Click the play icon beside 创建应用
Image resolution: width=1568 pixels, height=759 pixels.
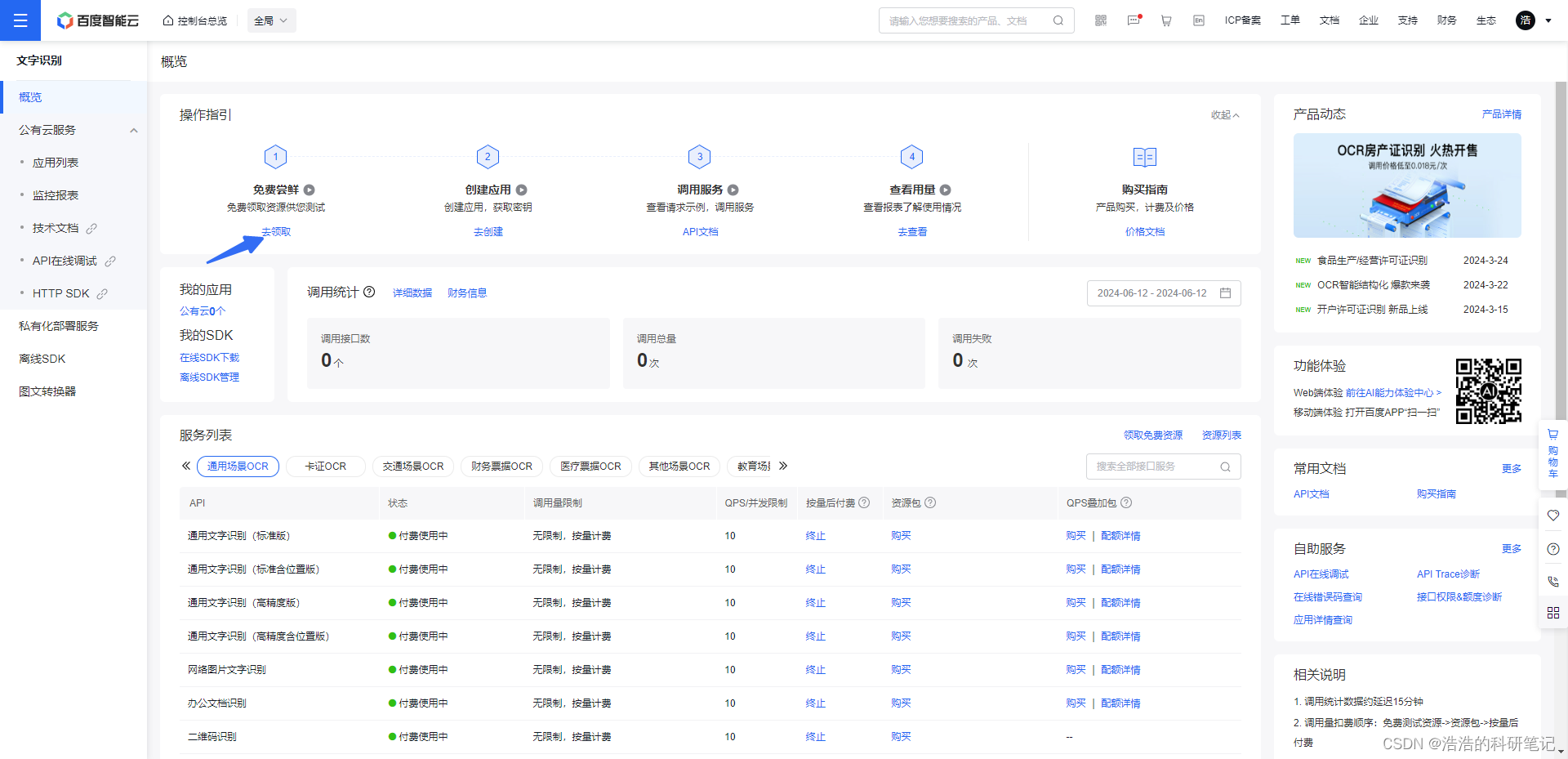coord(521,190)
